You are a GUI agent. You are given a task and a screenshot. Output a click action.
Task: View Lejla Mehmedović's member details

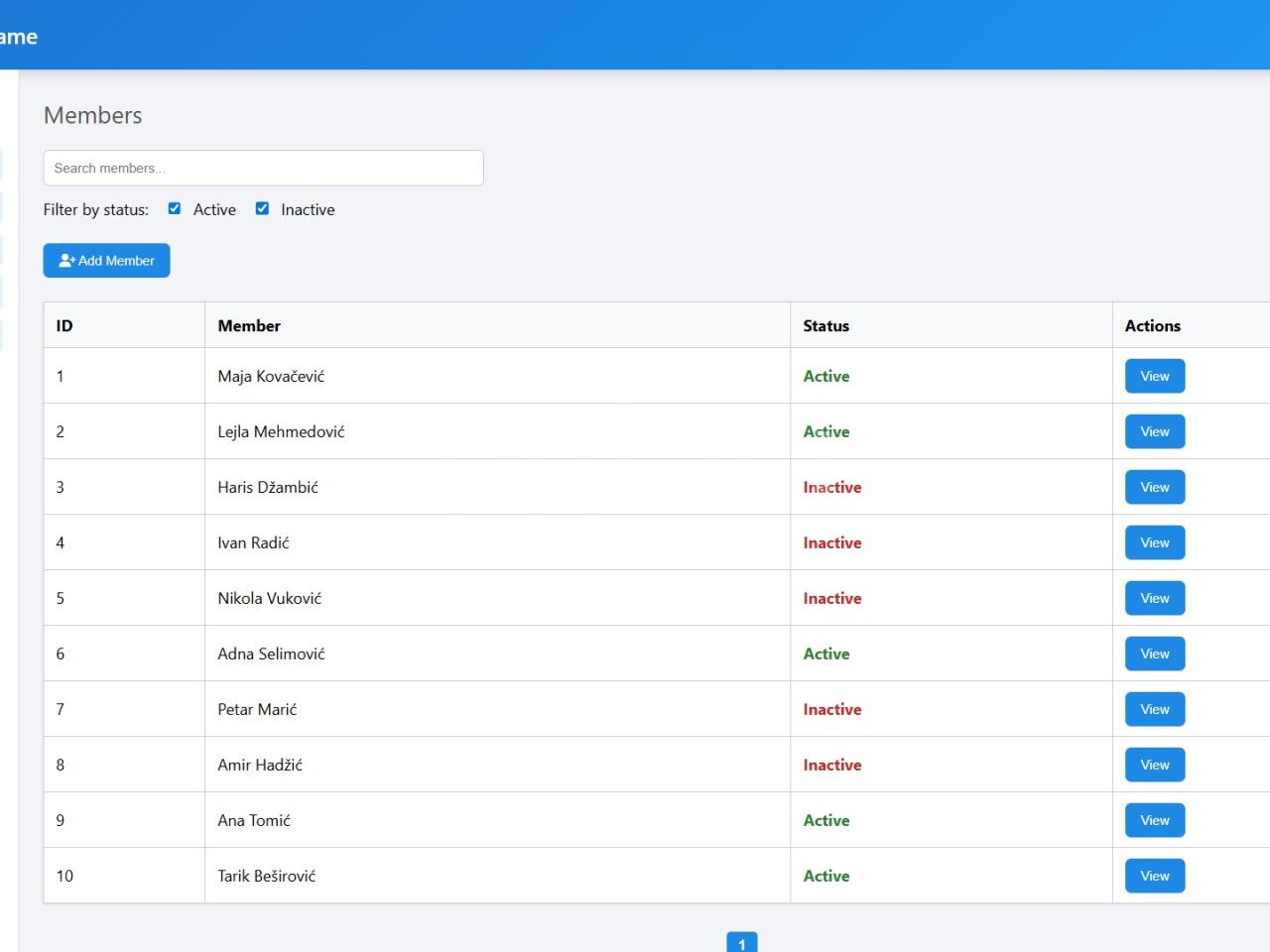tap(1154, 432)
